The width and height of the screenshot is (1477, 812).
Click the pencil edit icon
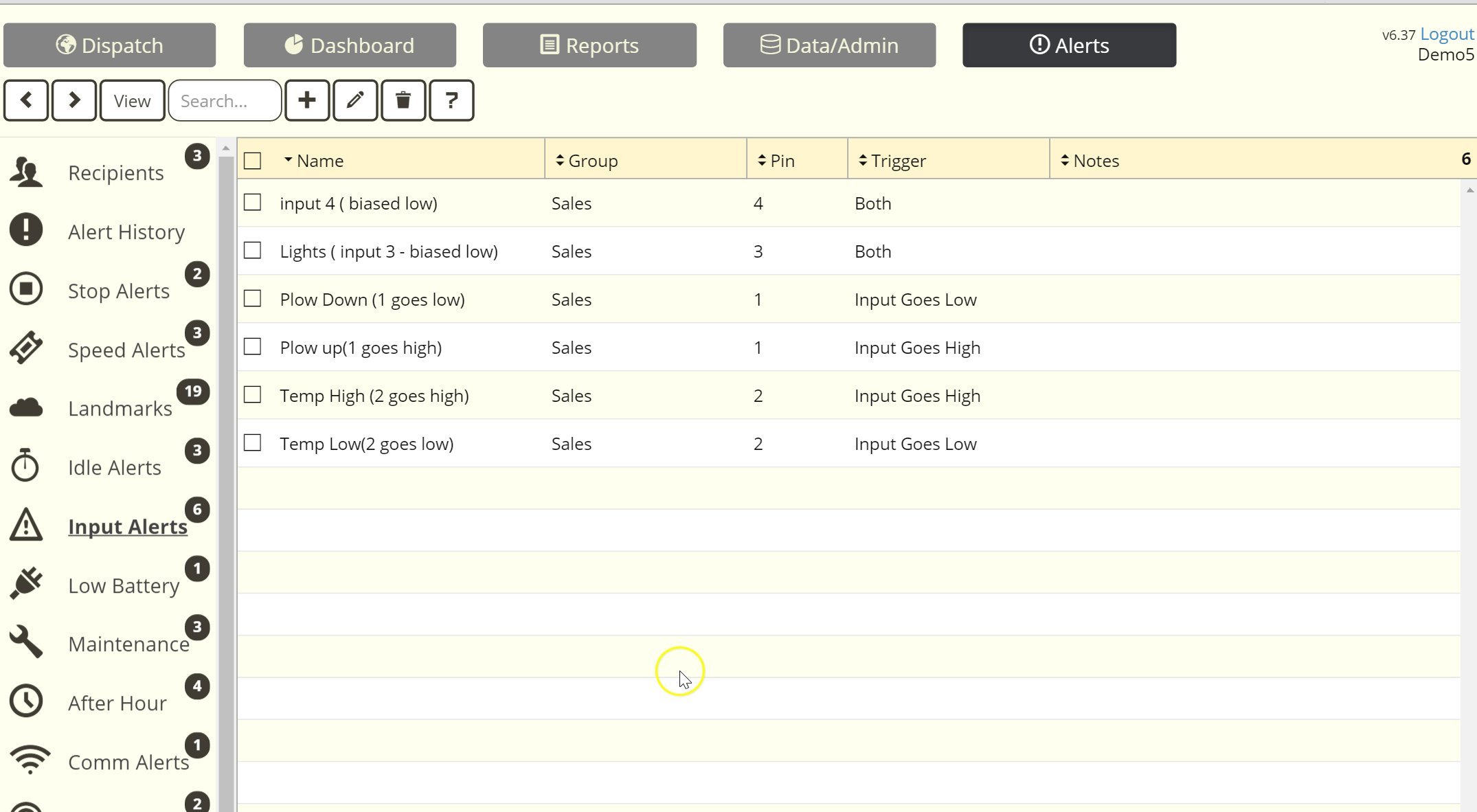tap(355, 100)
